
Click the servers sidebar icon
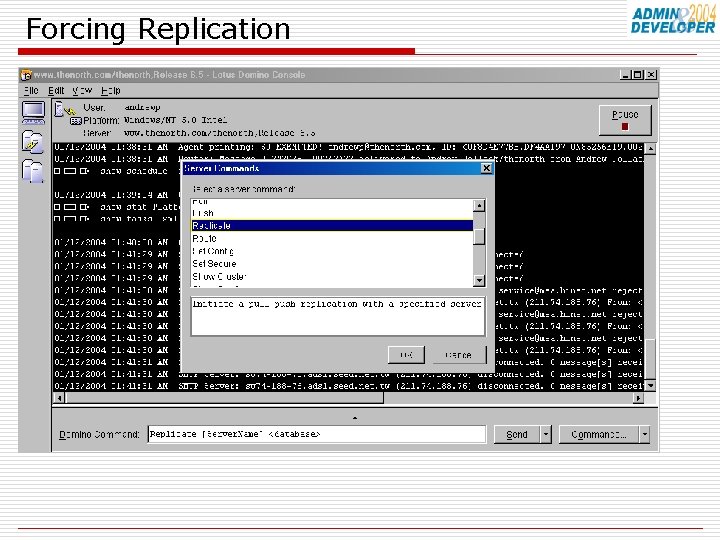coord(32,171)
